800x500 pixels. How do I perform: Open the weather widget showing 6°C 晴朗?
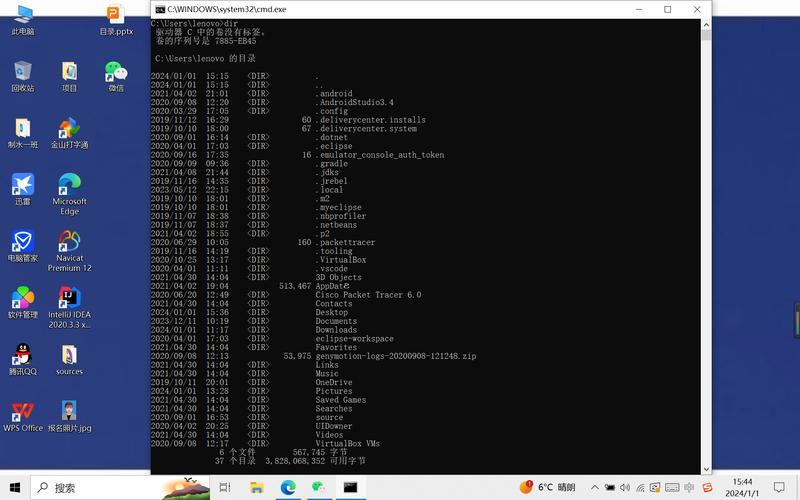point(547,487)
